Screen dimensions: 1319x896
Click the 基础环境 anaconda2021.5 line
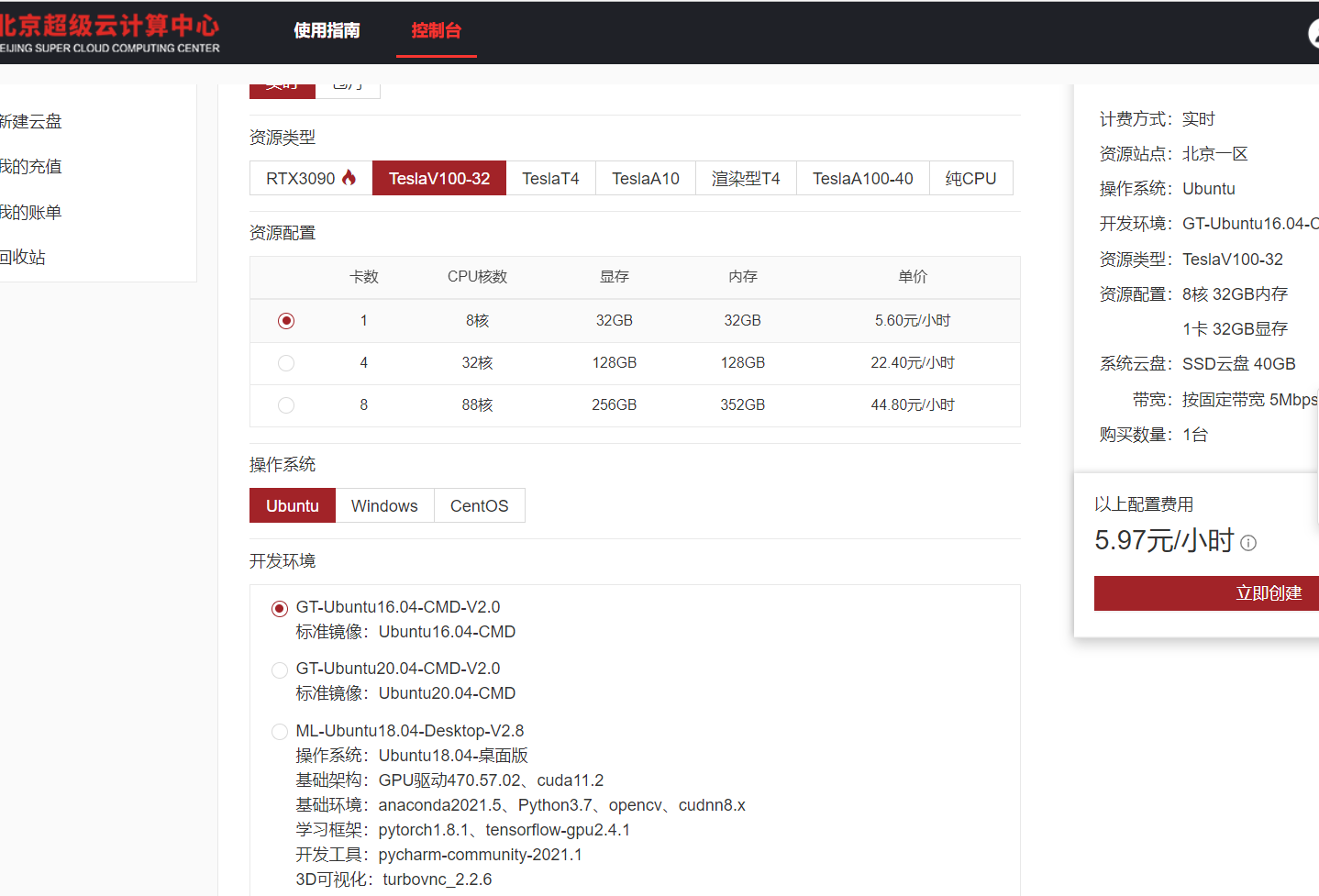point(520,805)
